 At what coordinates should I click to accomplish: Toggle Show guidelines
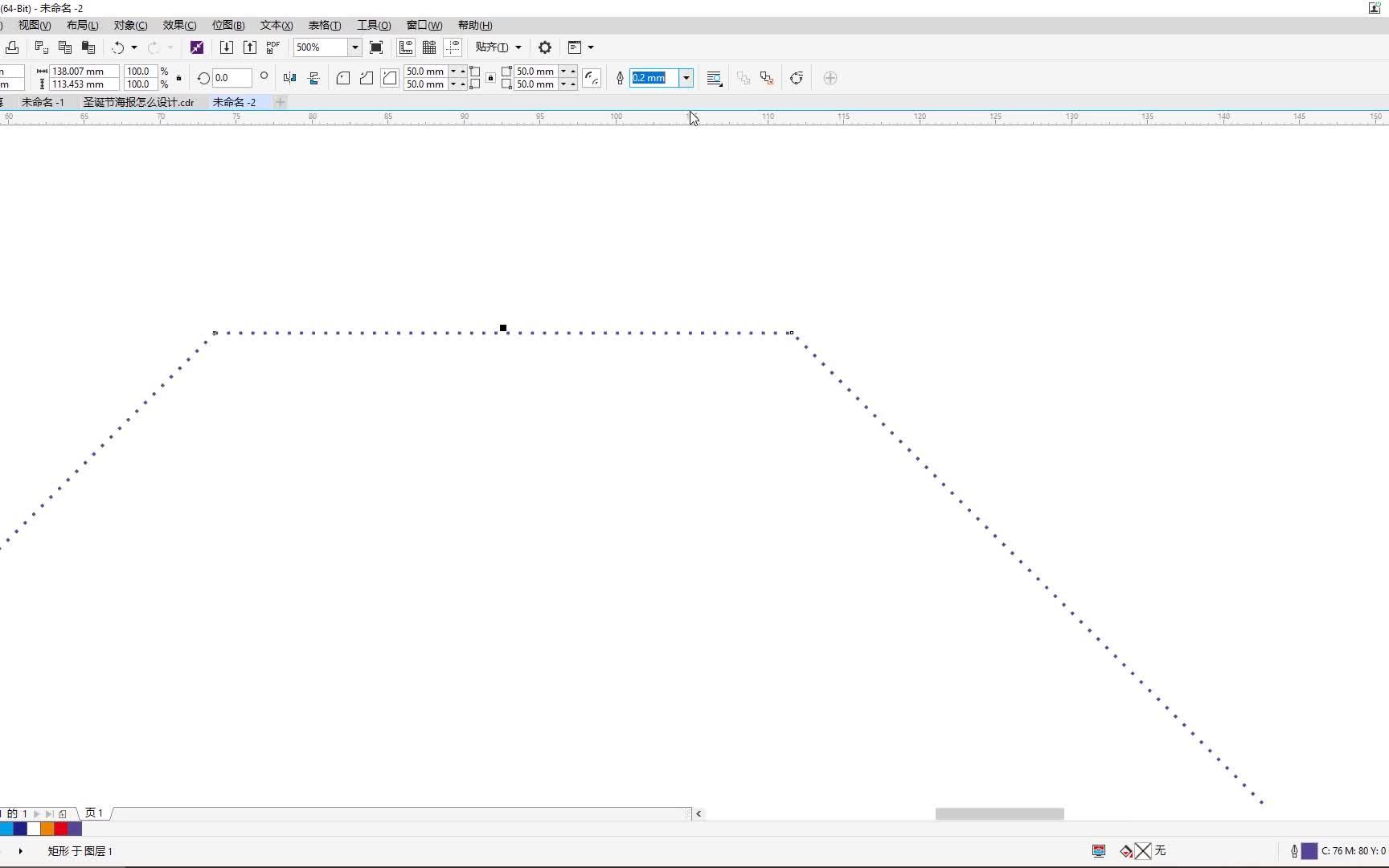point(453,47)
